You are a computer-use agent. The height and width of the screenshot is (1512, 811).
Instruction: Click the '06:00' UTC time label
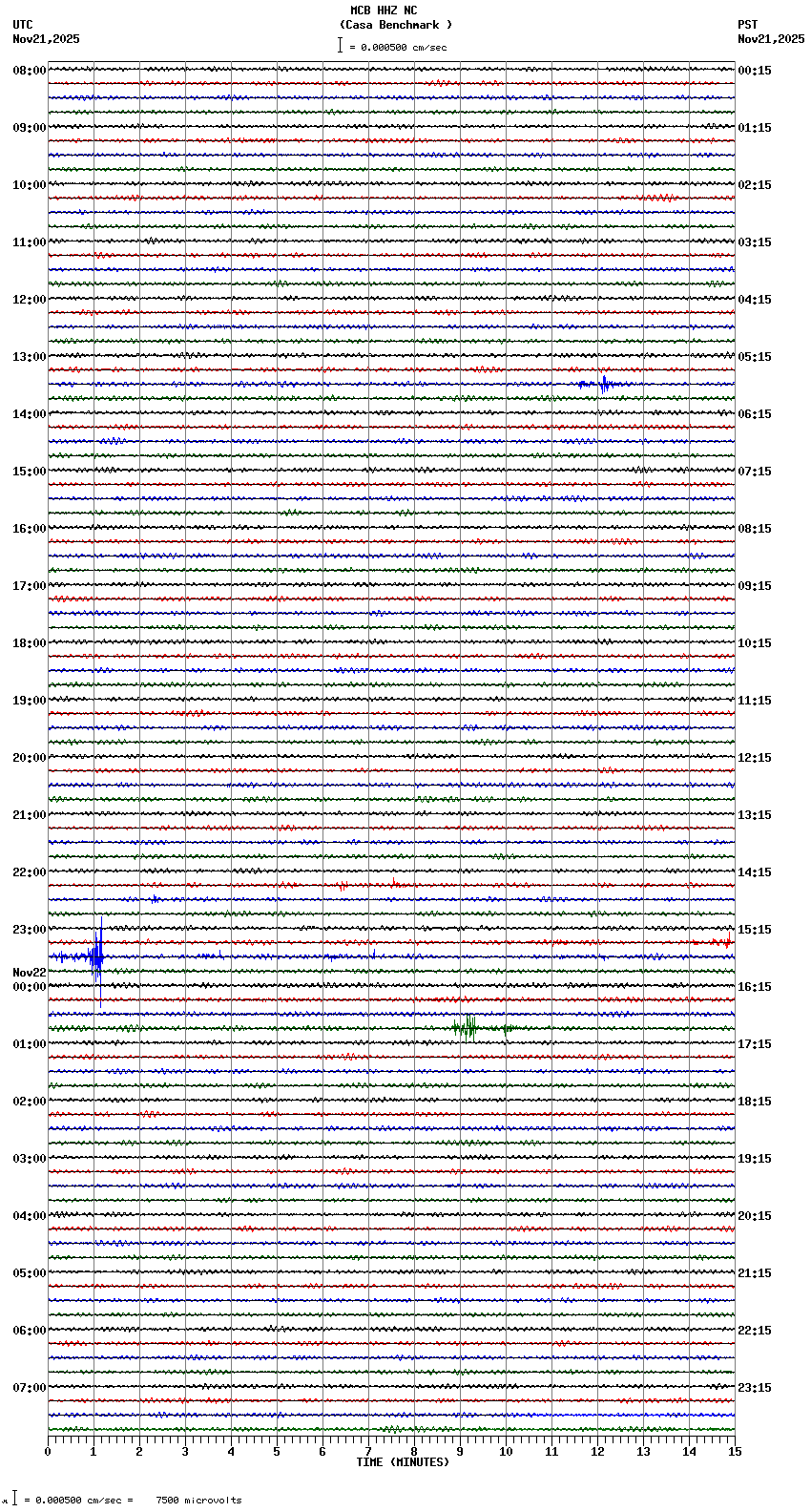coord(30,1331)
